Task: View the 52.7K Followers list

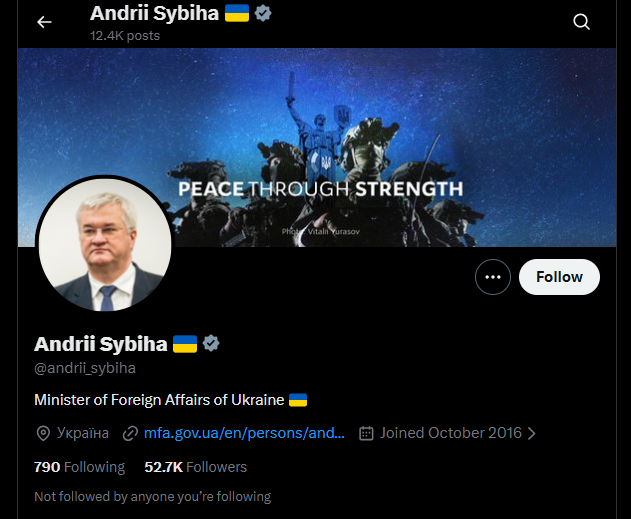Action: tap(196, 467)
